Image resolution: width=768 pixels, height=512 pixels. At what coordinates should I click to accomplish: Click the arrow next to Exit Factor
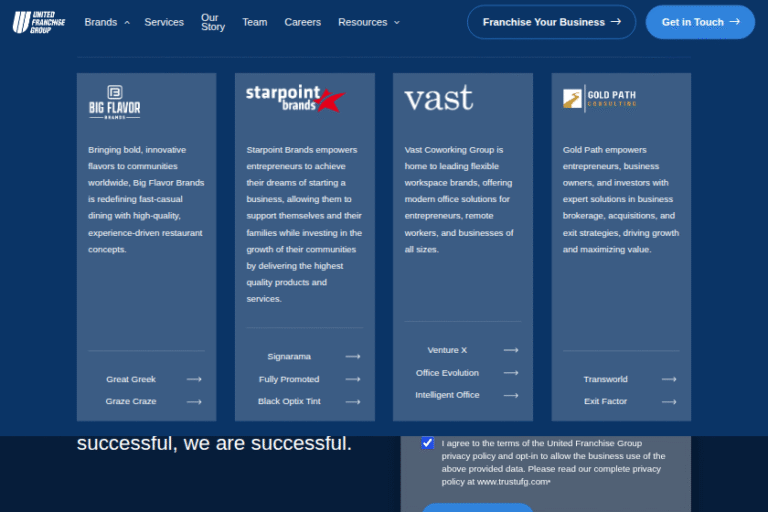668,401
